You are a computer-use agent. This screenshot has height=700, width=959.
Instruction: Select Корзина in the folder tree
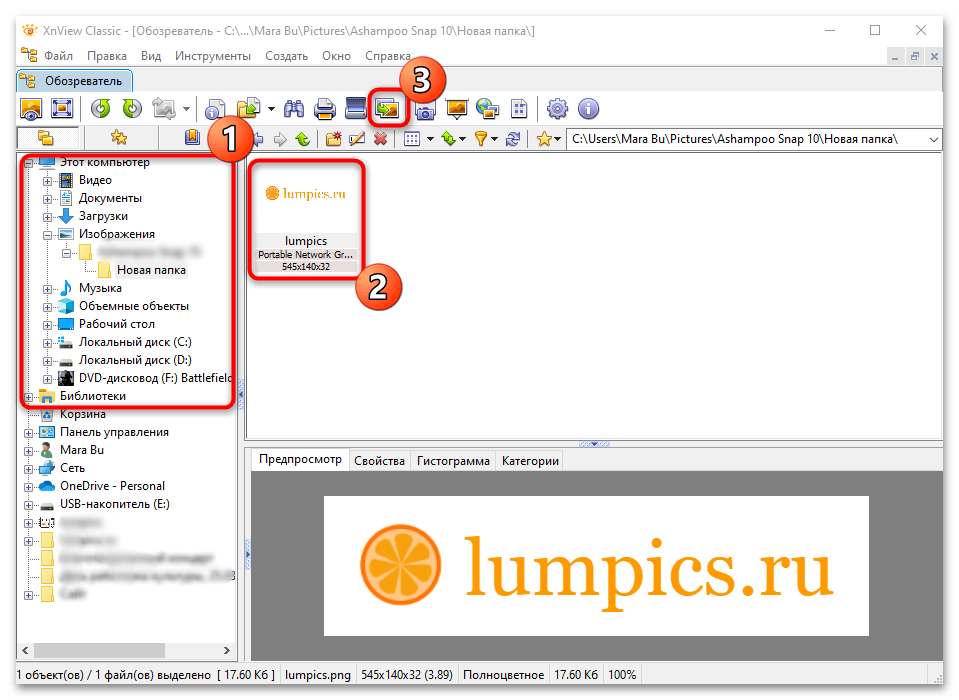point(83,414)
